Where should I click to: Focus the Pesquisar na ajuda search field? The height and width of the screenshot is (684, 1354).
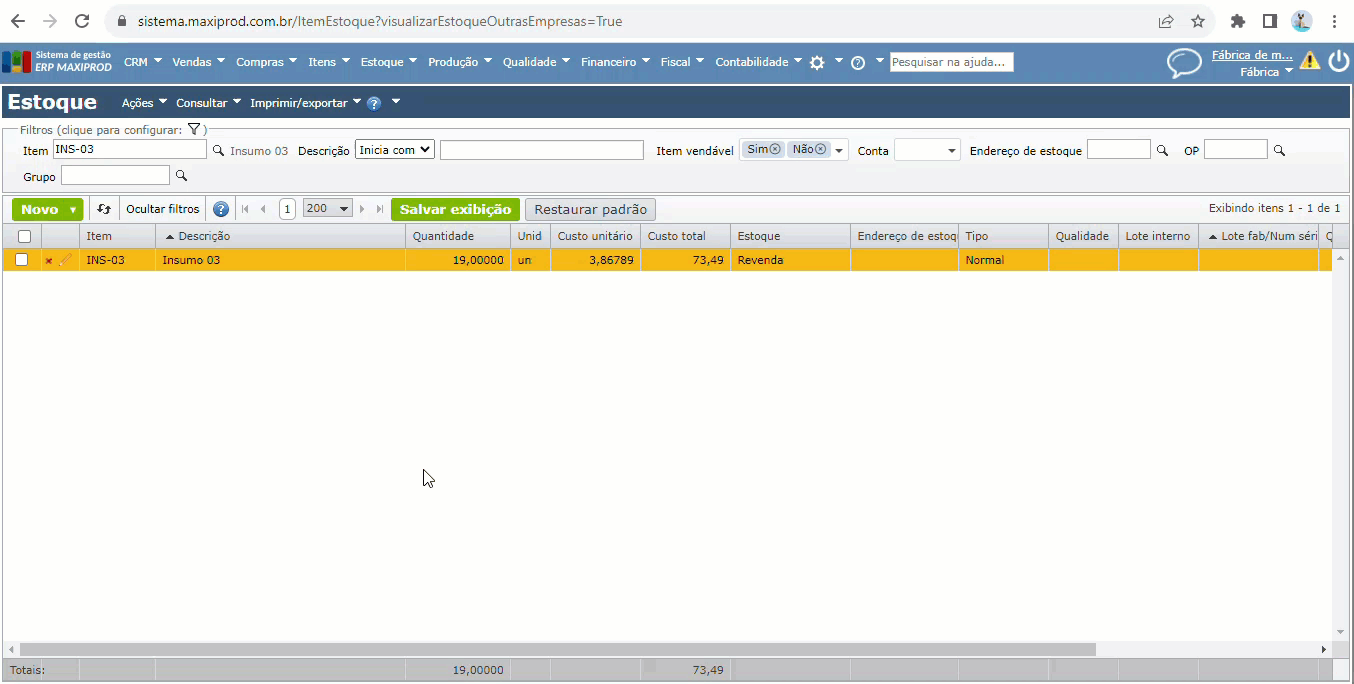951,62
